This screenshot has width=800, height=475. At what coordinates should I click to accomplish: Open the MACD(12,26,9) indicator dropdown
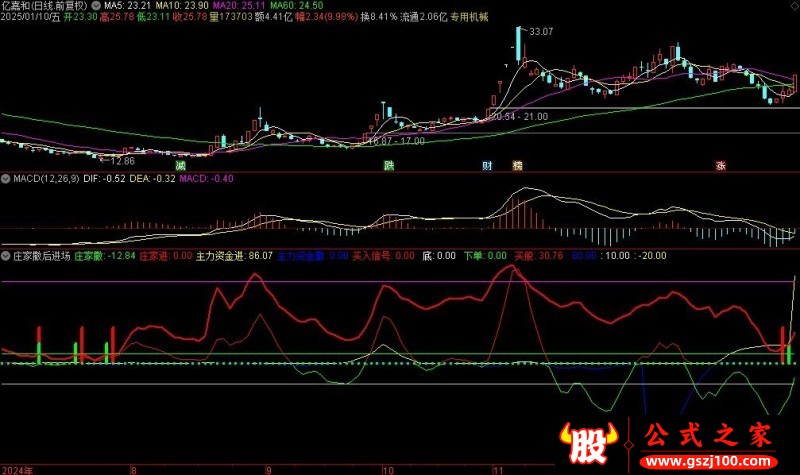[x=6, y=179]
